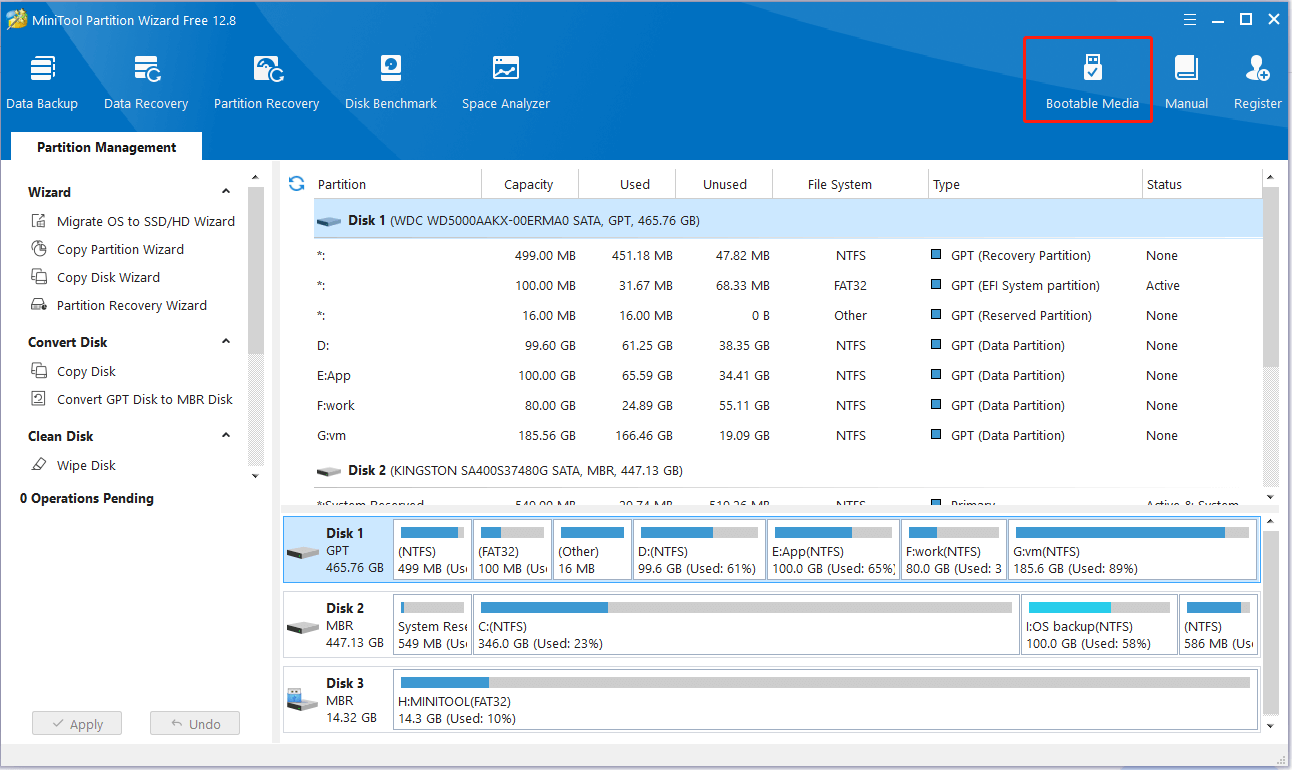Select G:vm(NTFS) 185.6 GB block
The width and height of the screenshot is (1292, 770).
point(1132,550)
